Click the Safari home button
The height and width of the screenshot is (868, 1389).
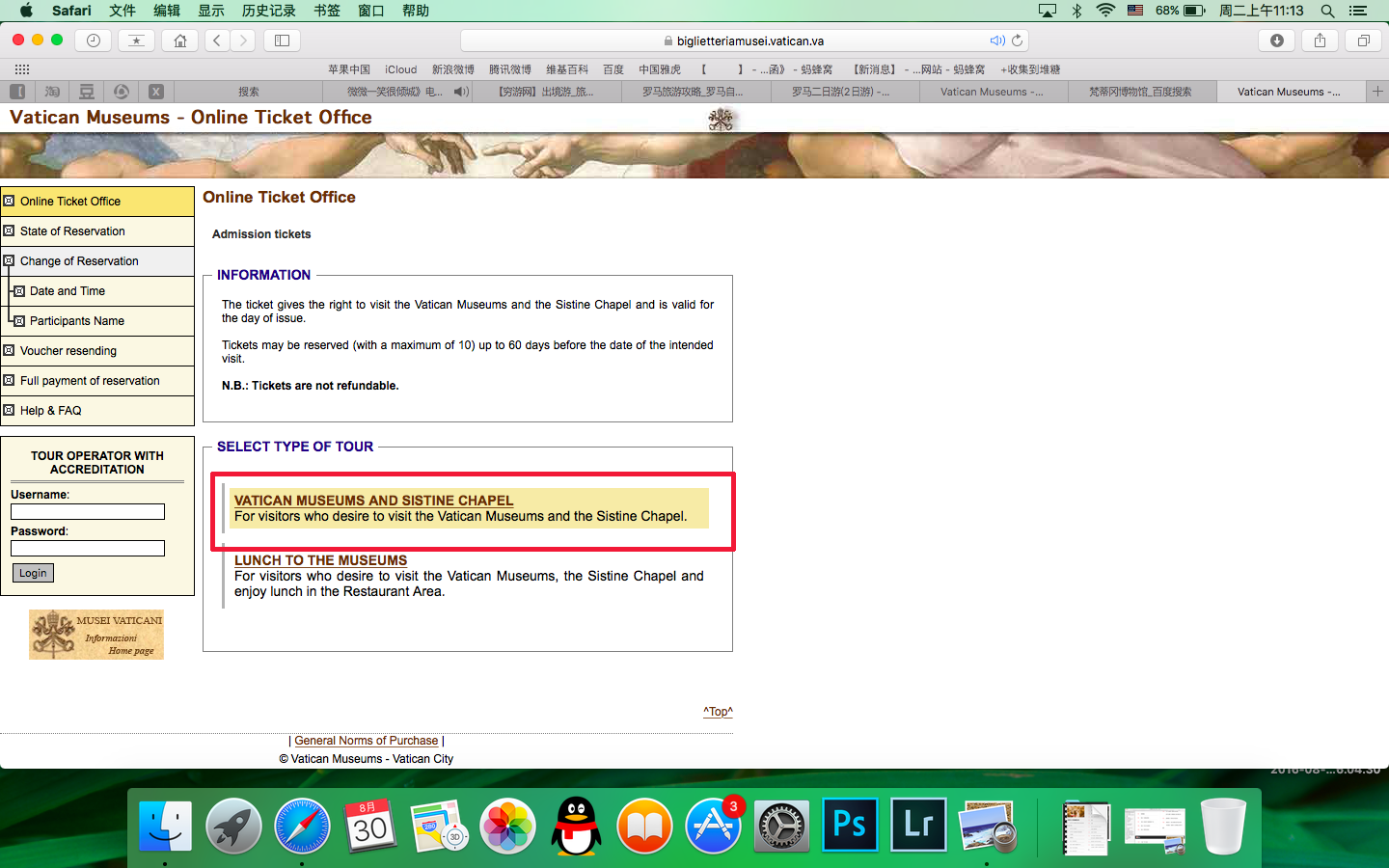179,41
